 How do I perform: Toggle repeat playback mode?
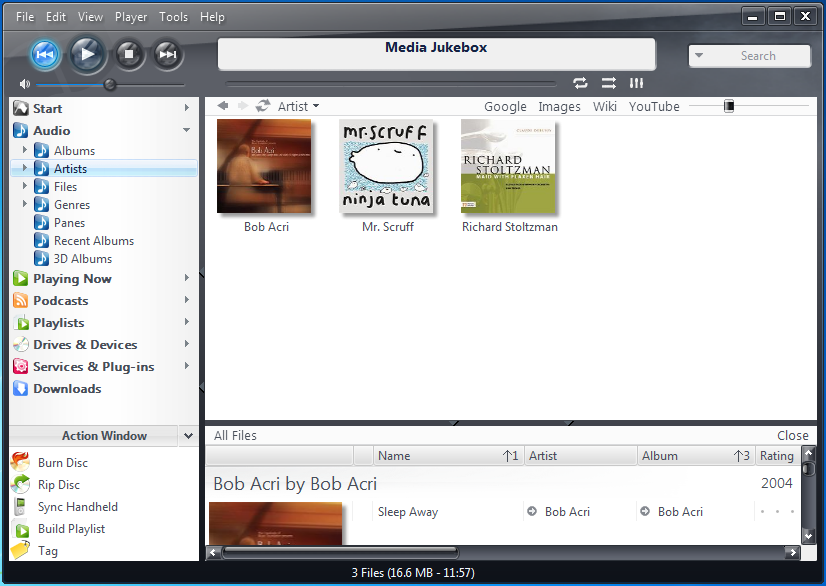click(x=581, y=84)
